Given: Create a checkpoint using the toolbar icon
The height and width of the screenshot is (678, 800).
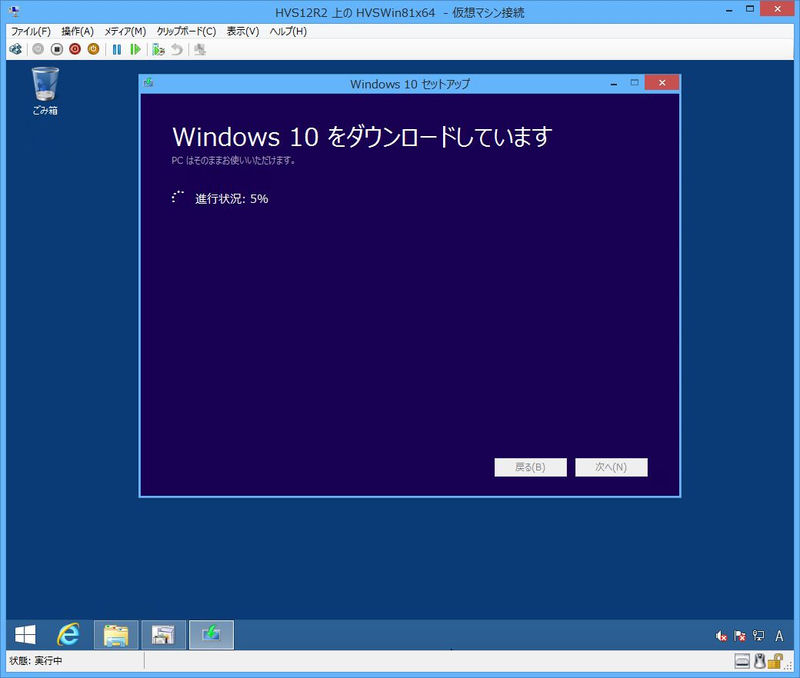Looking at the screenshot, I should [x=158, y=49].
